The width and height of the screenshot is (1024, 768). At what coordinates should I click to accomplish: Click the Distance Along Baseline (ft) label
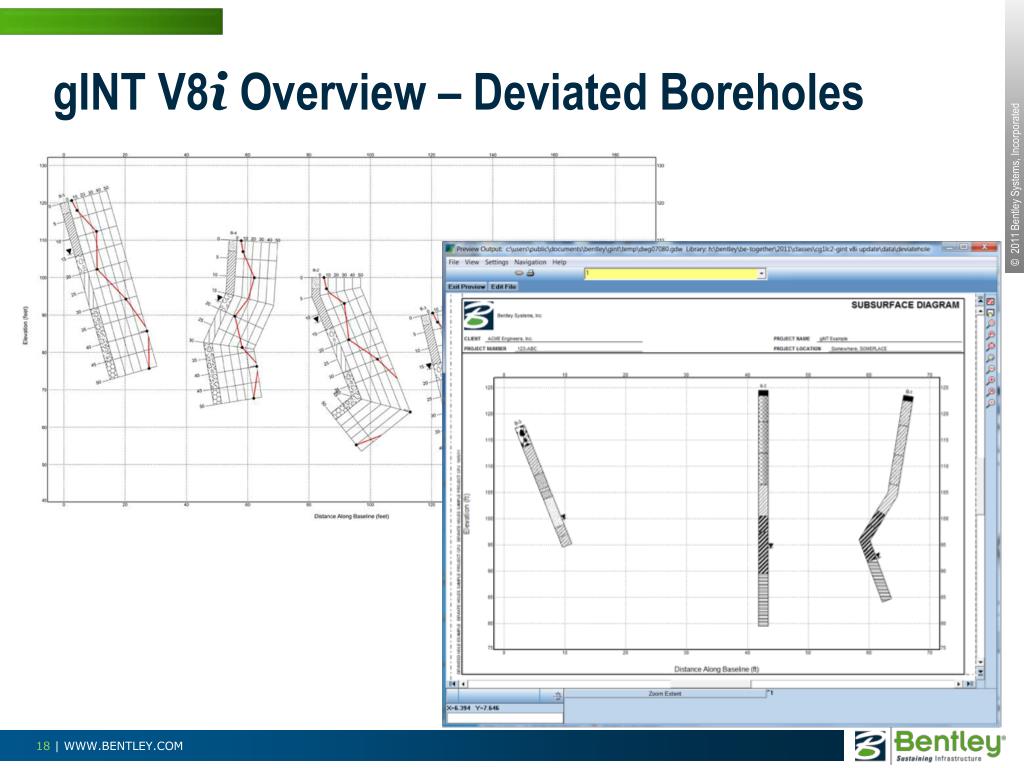coord(716,669)
